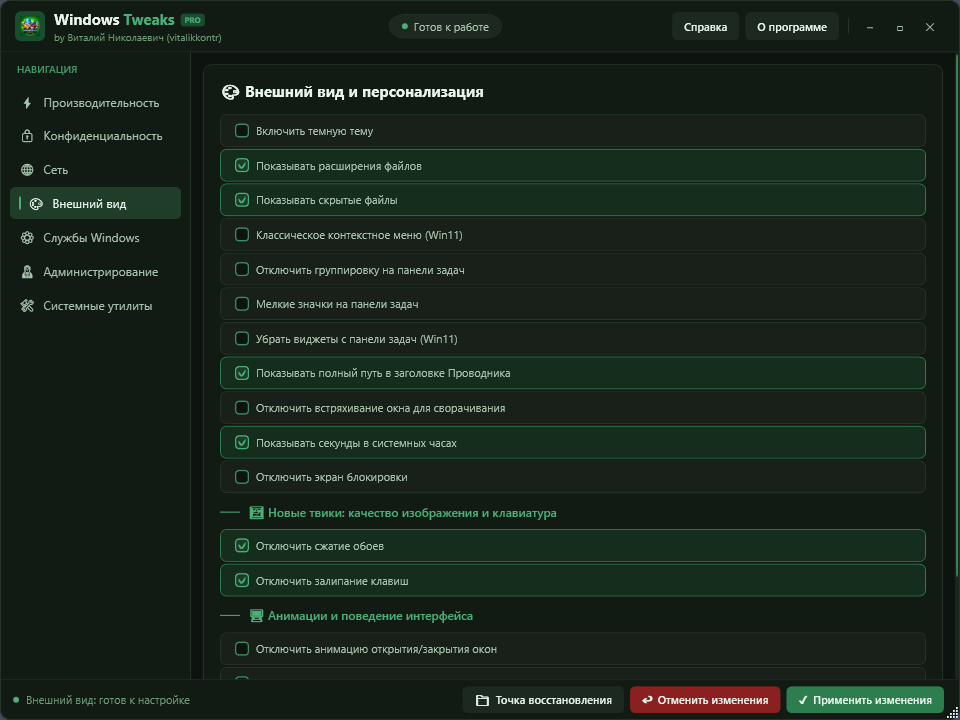The height and width of the screenshot is (720, 960).
Task: Click the palette icon in the page heading
Action: point(230,92)
